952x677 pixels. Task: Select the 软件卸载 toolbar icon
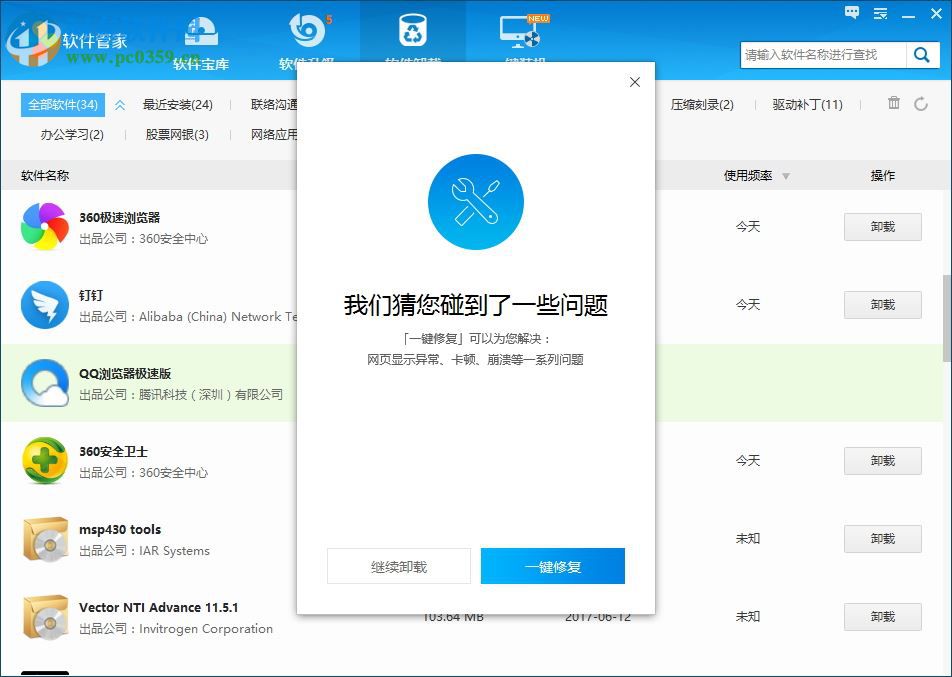click(414, 33)
